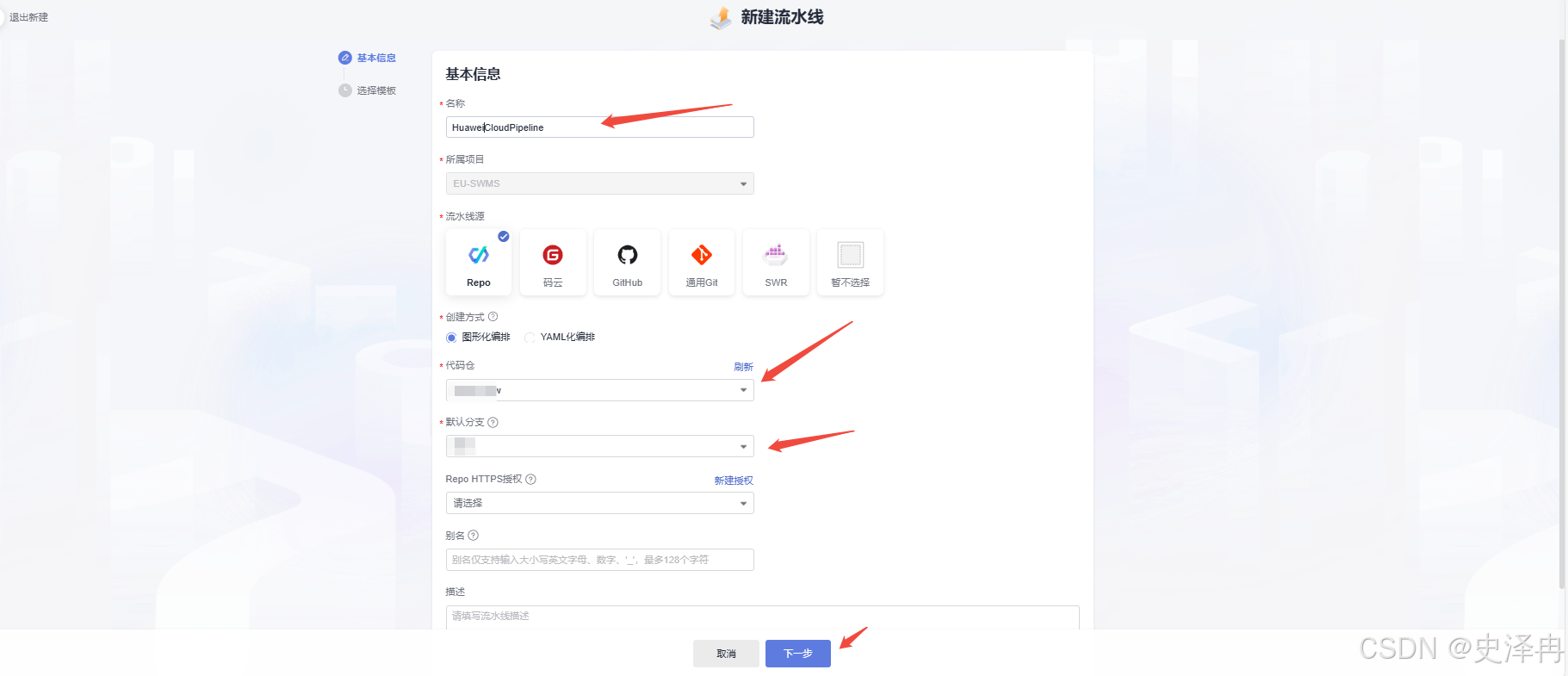The width and height of the screenshot is (1568, 676).
Task: Click the 基本信息 section heading
Action: point(473,74)
